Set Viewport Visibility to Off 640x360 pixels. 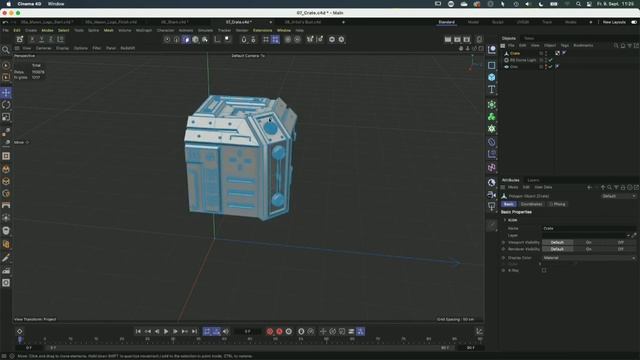click(x=620, y=242)
